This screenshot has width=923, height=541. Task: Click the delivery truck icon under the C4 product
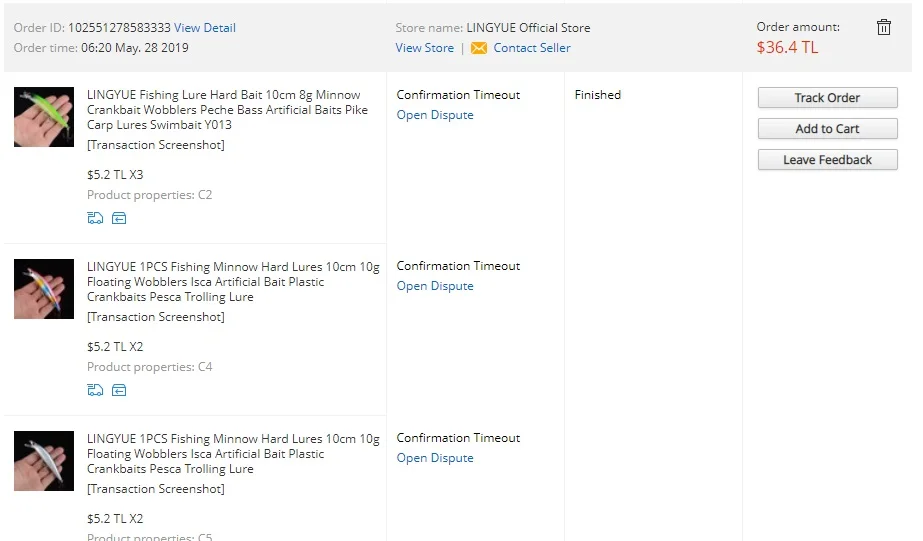95,390
